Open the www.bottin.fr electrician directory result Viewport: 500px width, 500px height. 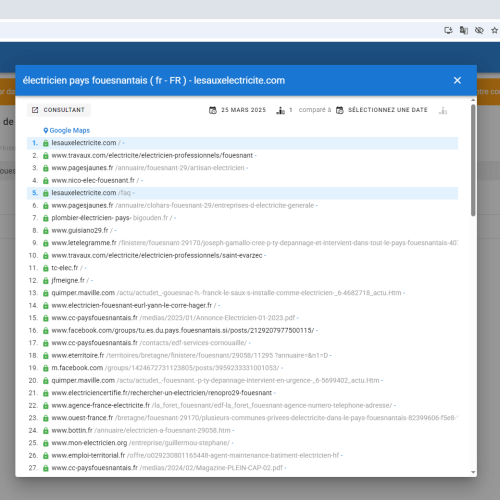pos(141,430)
